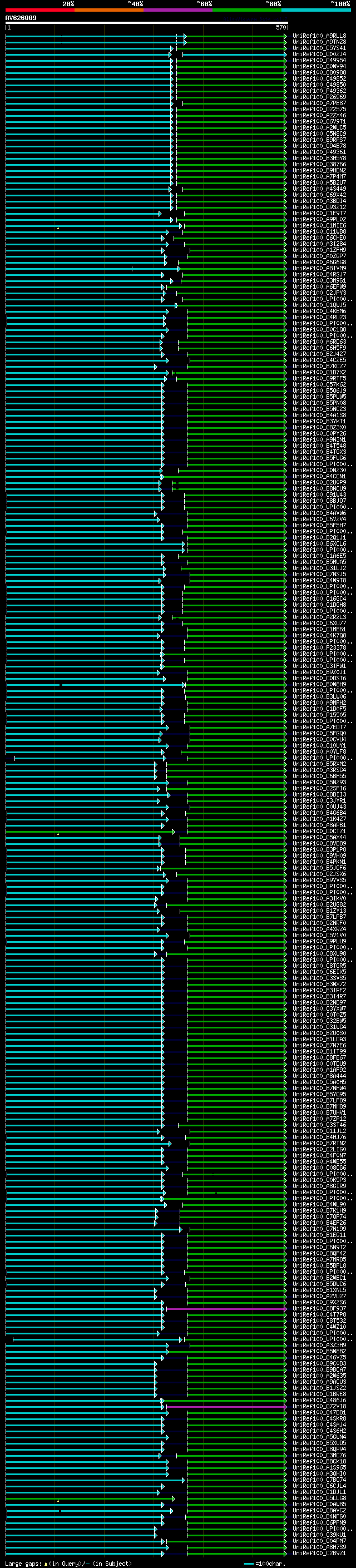This screenshot has height=1568, width=356.
Task: Open hit UniRef100_A3BDI4
Action: (319, 201)
